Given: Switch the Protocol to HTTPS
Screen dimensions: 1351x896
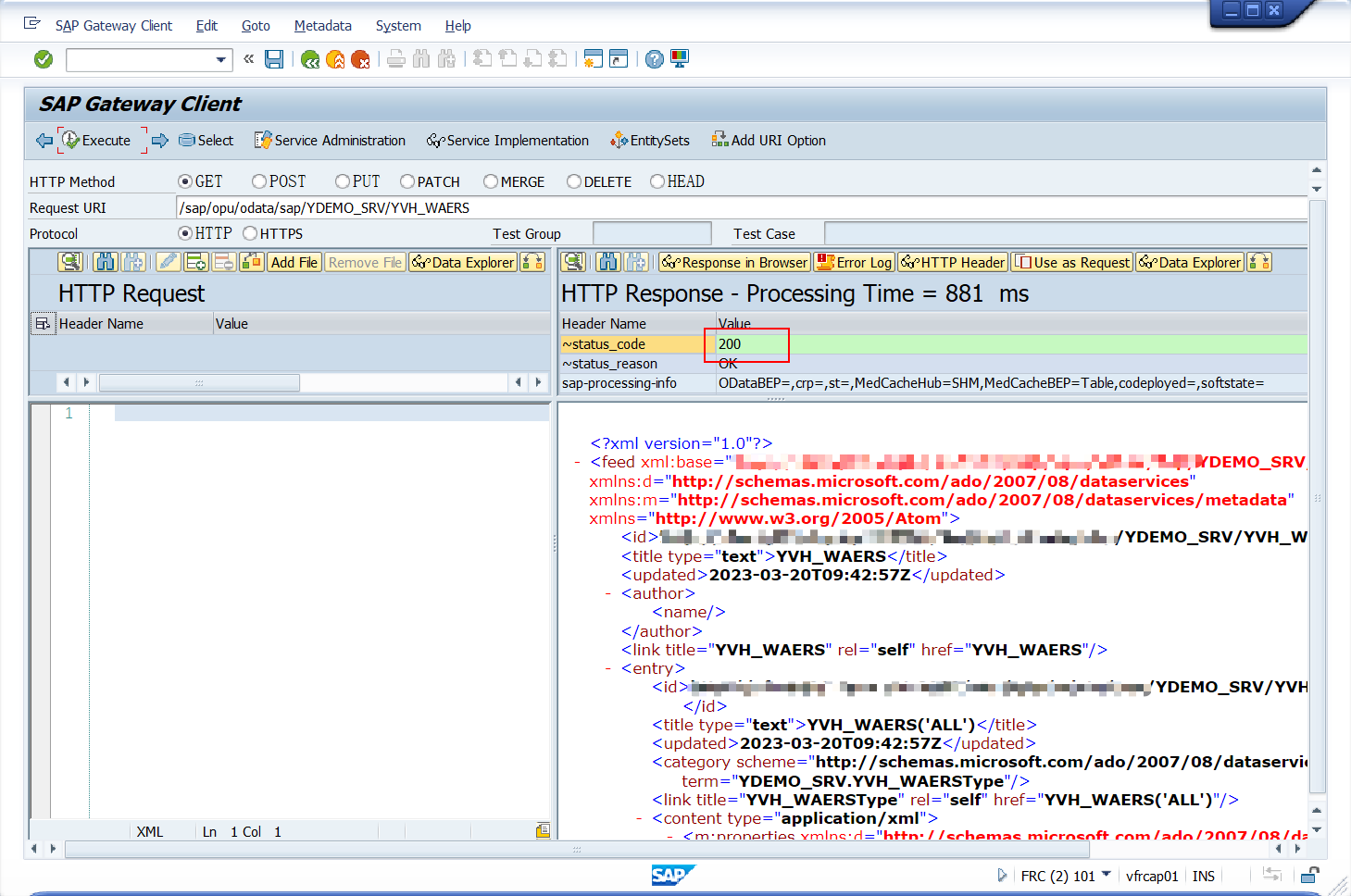Looking at the screenshot, I should [x=249, y=233].
